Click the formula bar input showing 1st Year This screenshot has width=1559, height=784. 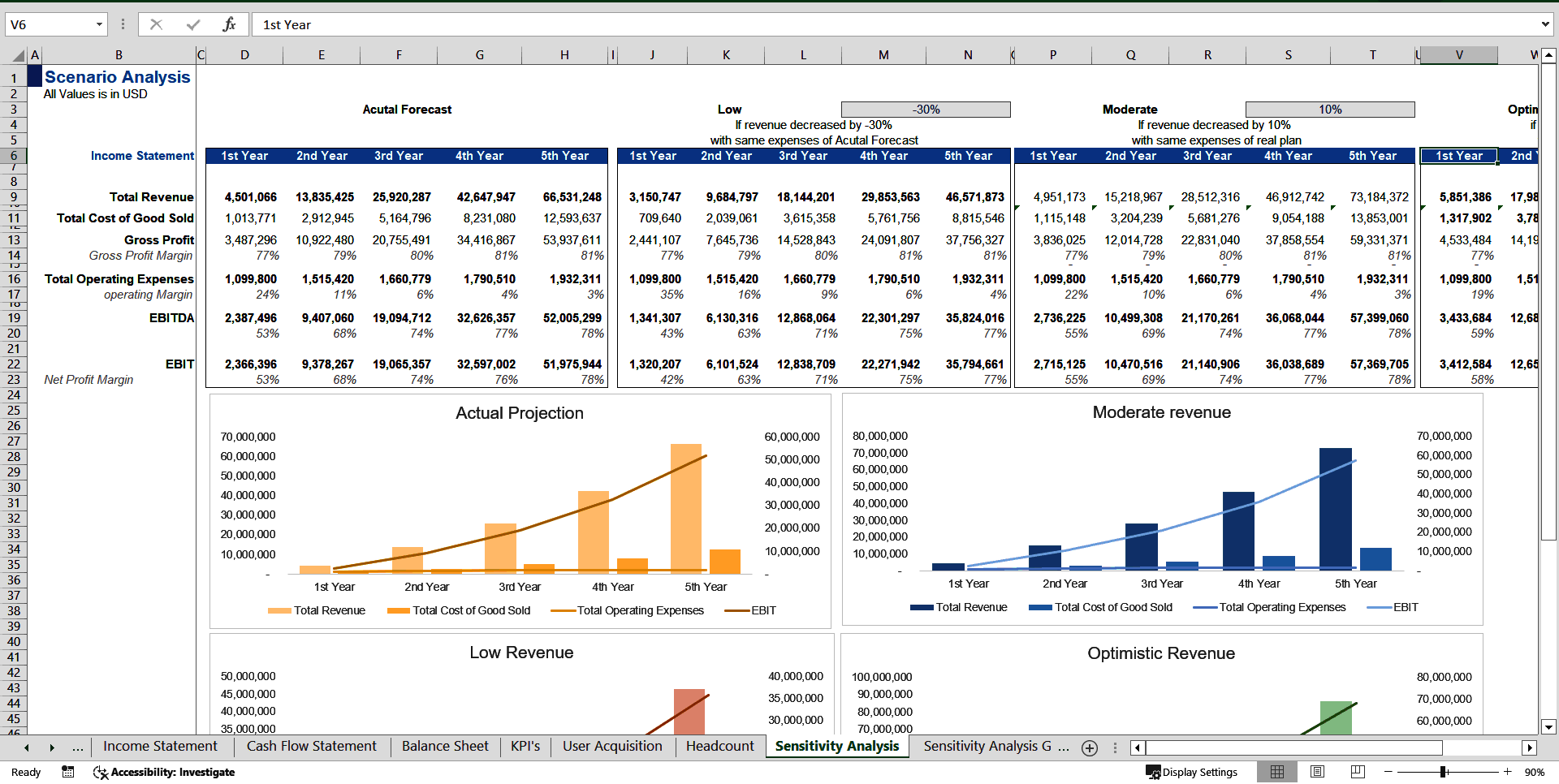(893, 24)
